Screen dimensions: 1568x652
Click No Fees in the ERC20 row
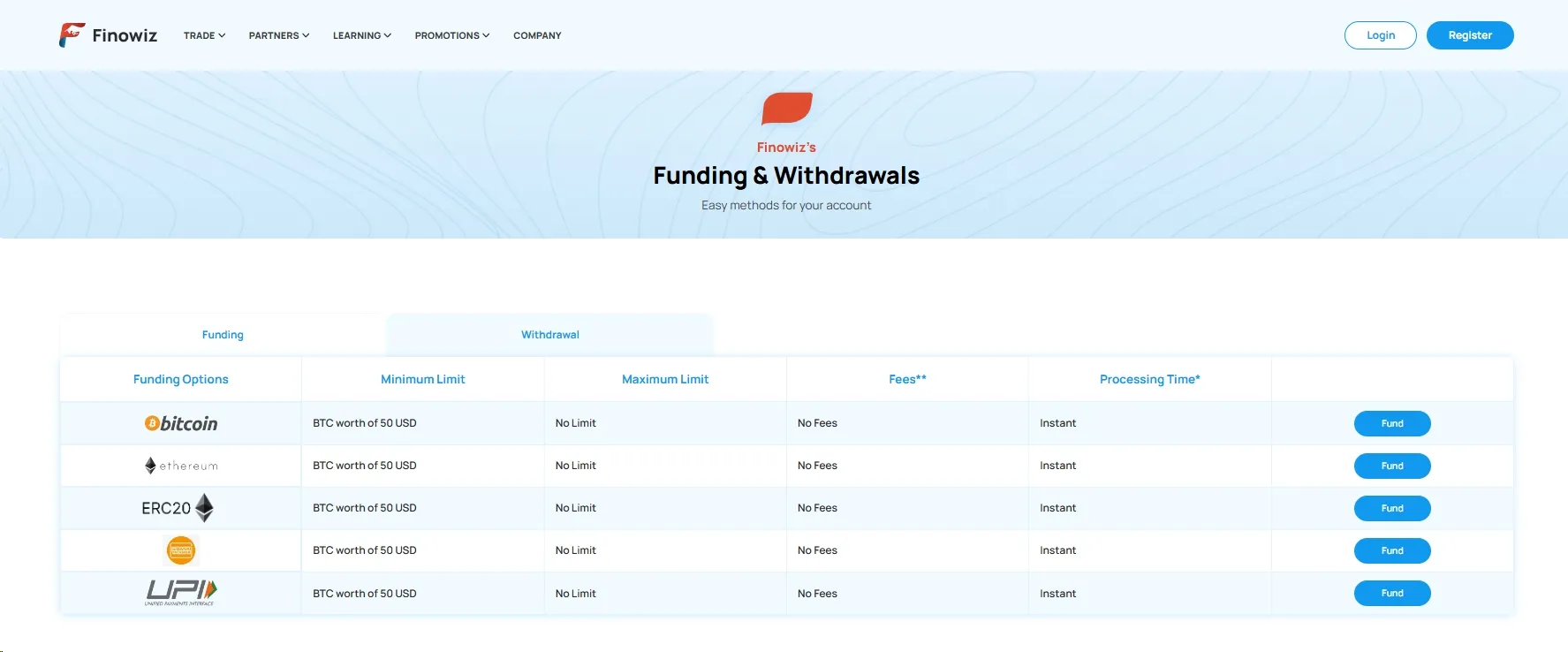tap(817, 508)
